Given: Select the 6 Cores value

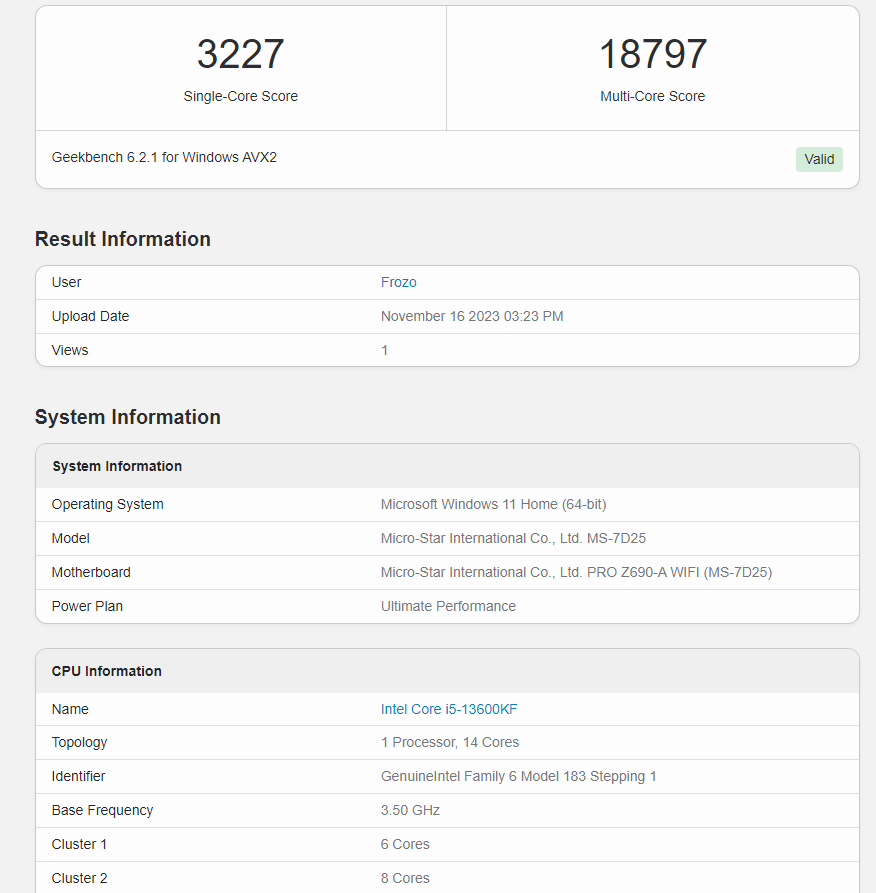Looking at the screenshot, I should pyautogui.click(x=405, y=844).
